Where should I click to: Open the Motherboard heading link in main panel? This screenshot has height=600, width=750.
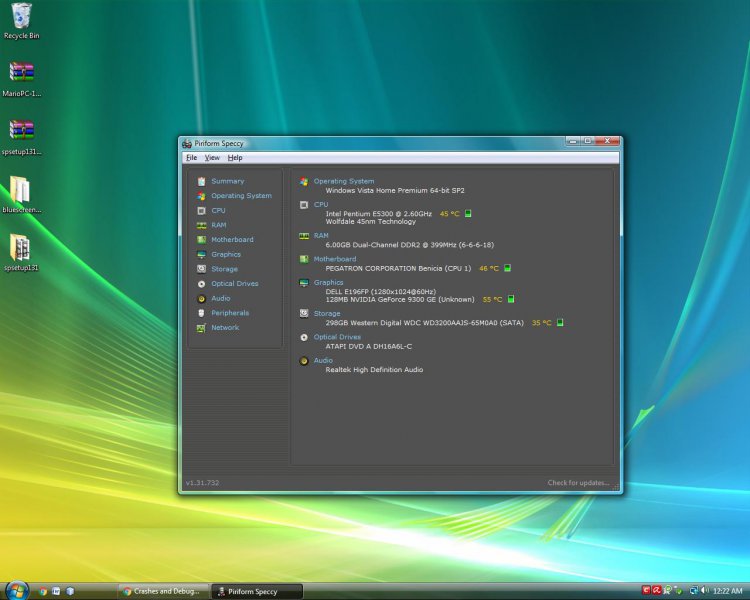[x=335, y=259]
